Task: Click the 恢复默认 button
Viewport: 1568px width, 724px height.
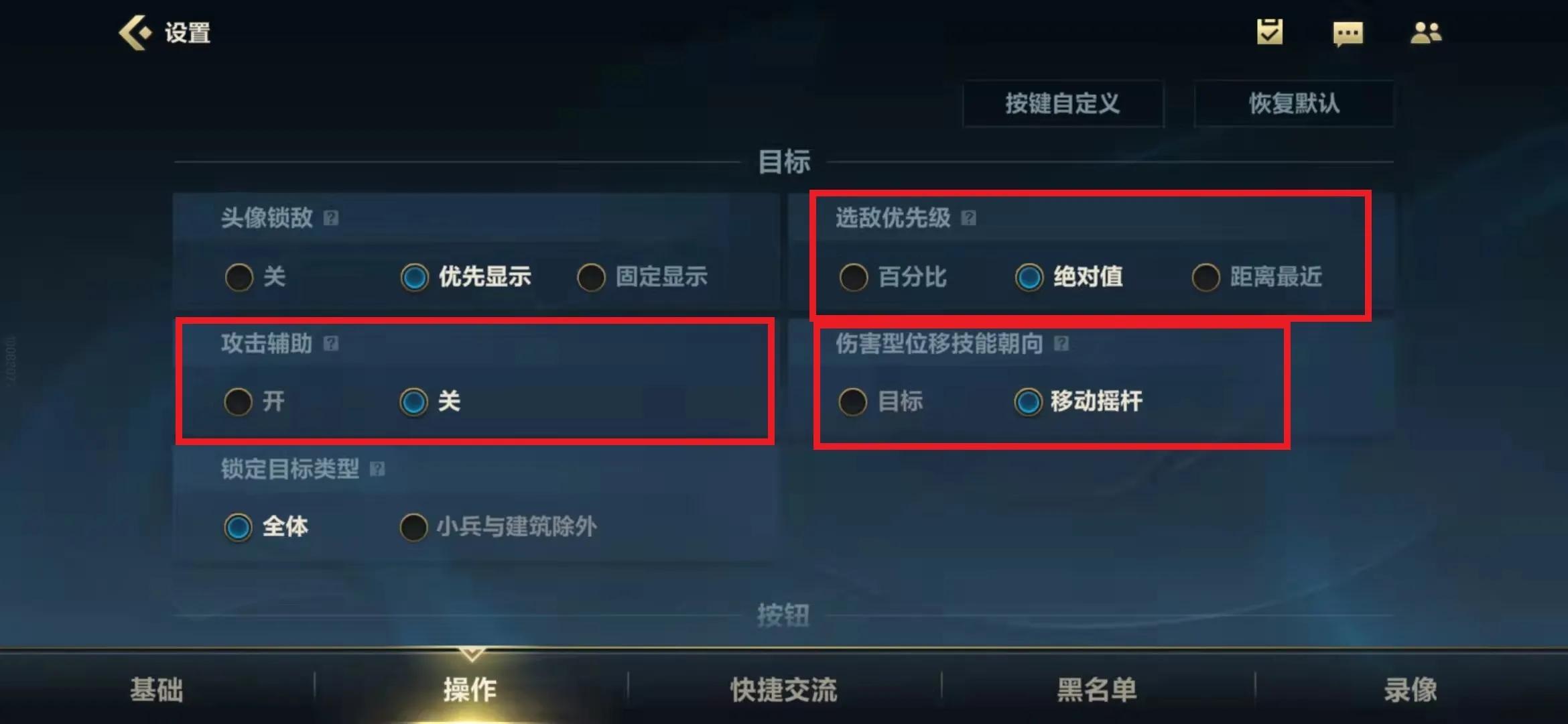Action: tap(1294, 103)
